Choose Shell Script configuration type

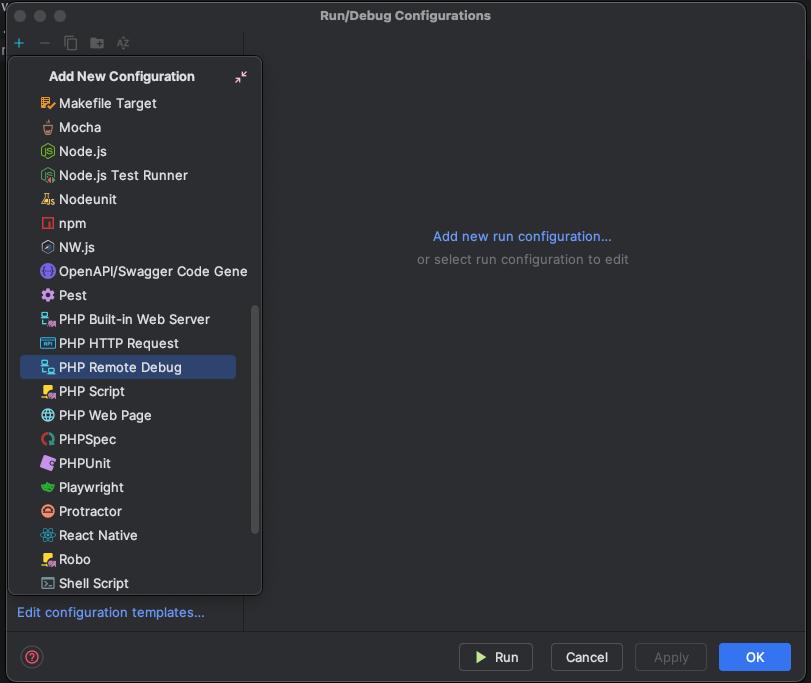click(128, 583)
